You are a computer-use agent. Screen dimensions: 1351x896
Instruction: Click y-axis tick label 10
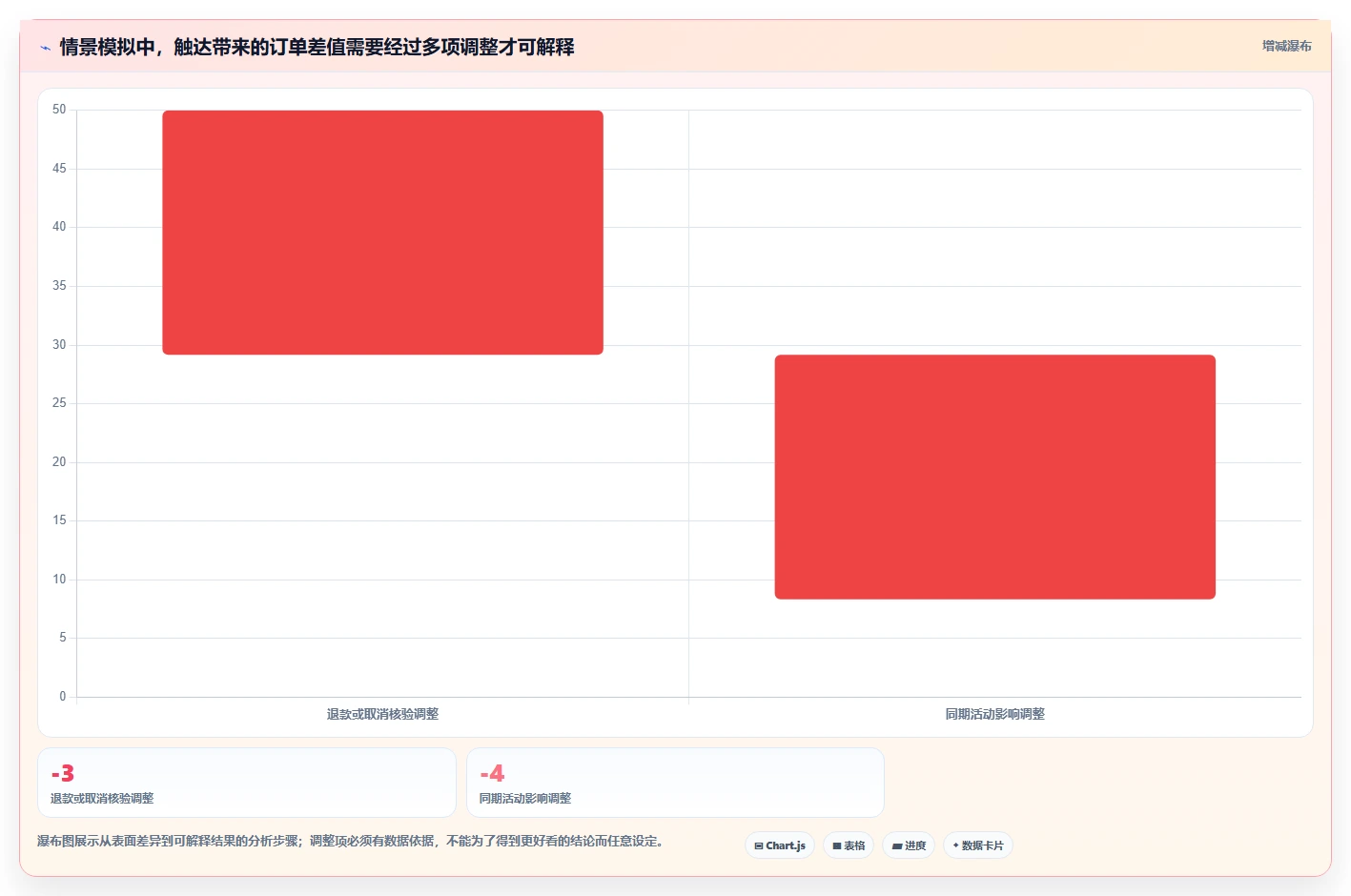click(59, 580)
